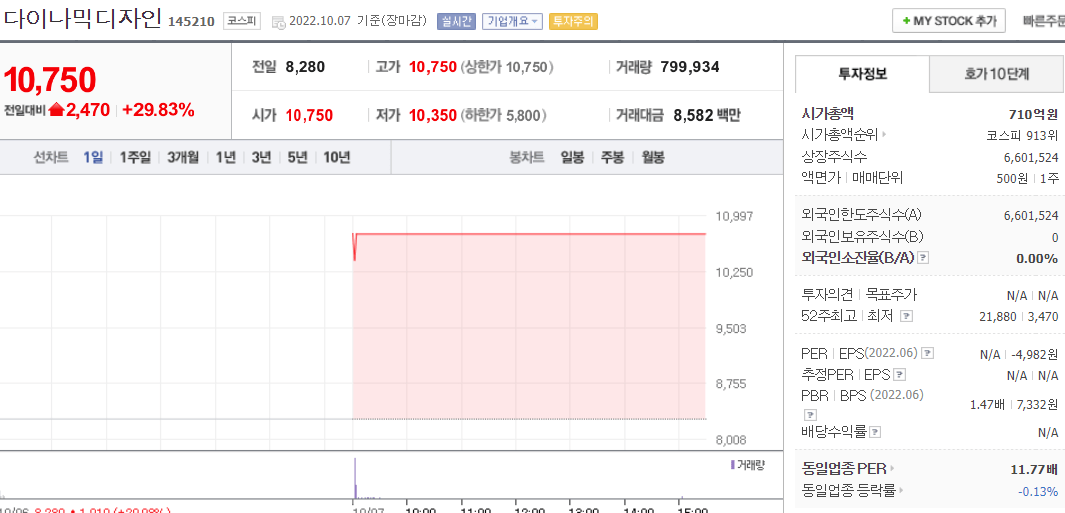Click the 시가총액순위 link
Screen dimensions: 1065x513
(x=840, y=135)
